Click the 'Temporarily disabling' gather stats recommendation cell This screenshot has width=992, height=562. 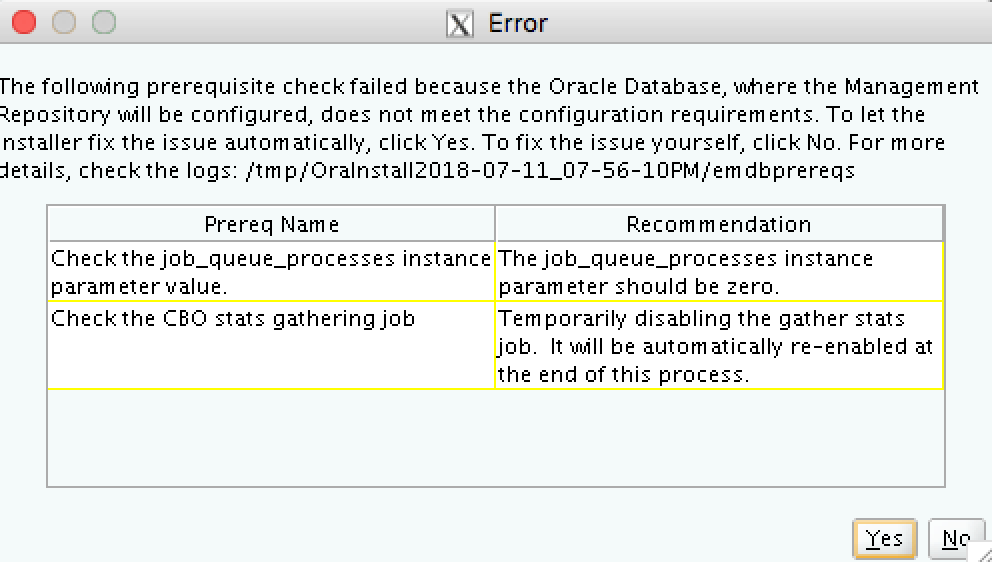click(718, 346)
